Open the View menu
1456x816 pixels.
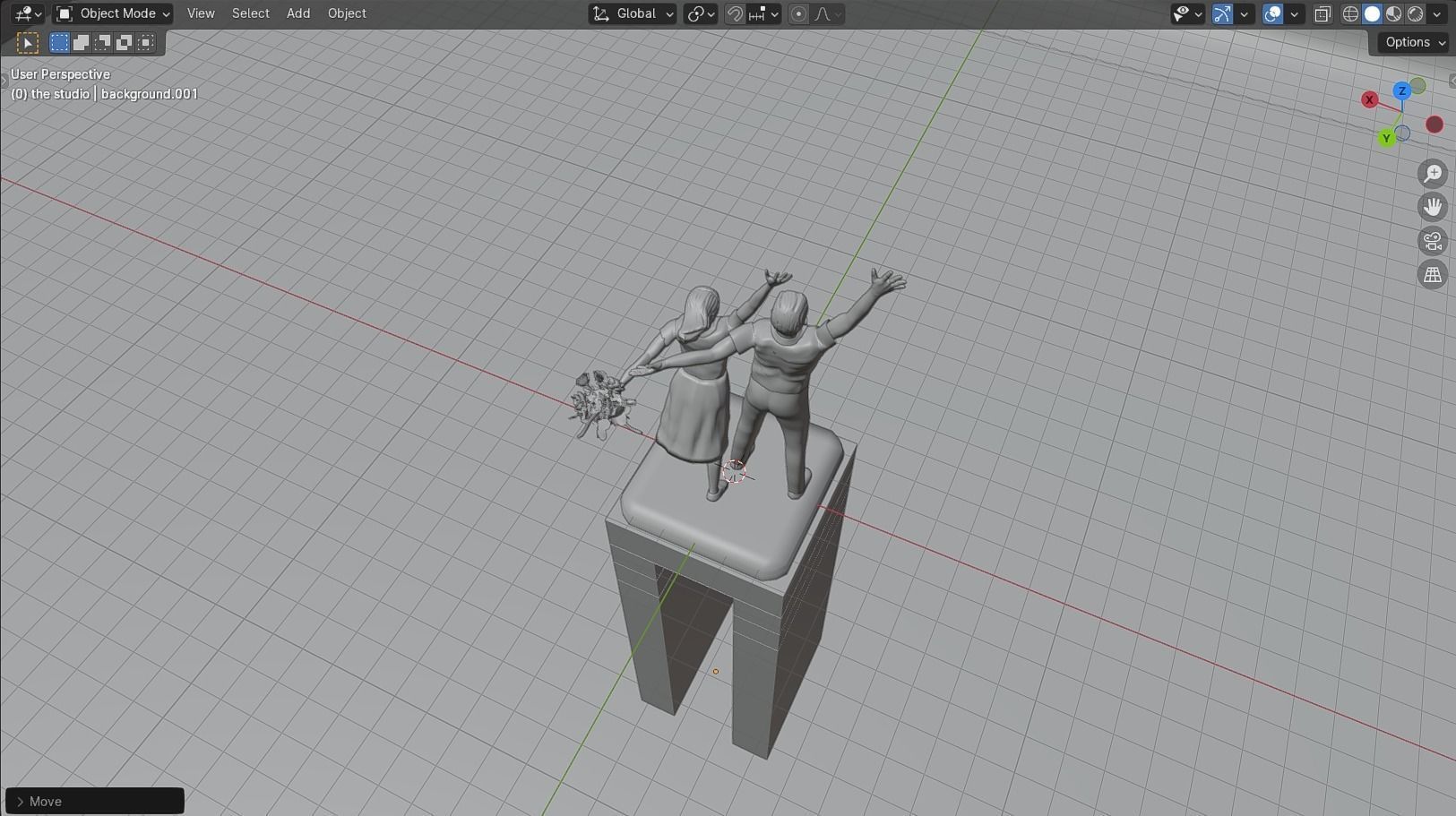tap(201, 13)
